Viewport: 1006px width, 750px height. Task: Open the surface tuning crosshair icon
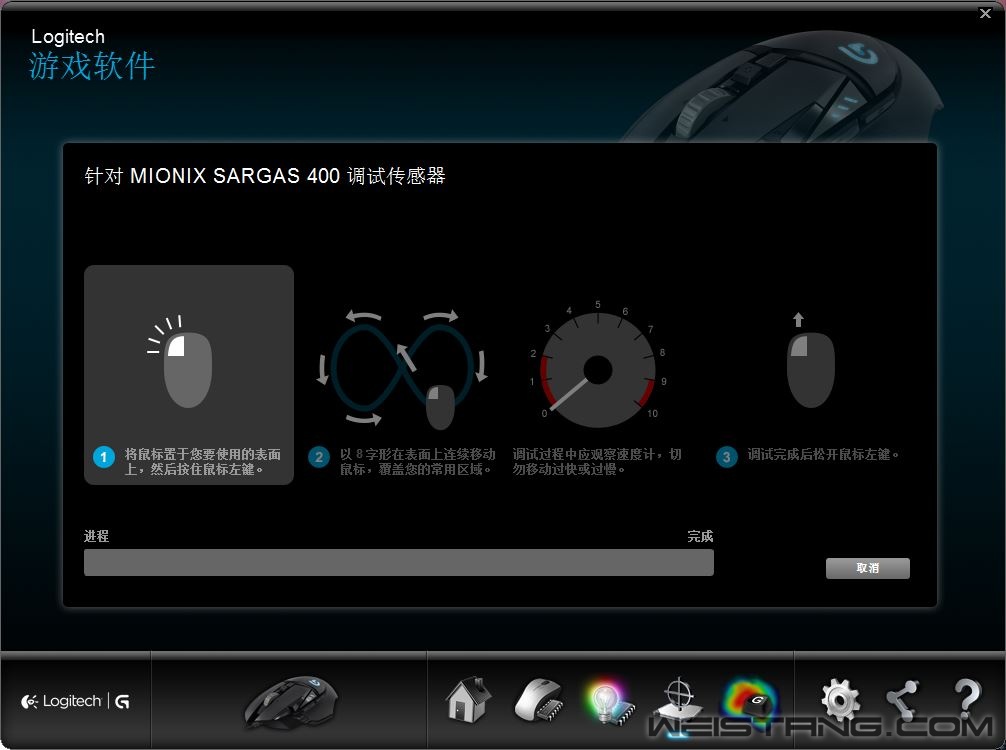coord(679,701)
